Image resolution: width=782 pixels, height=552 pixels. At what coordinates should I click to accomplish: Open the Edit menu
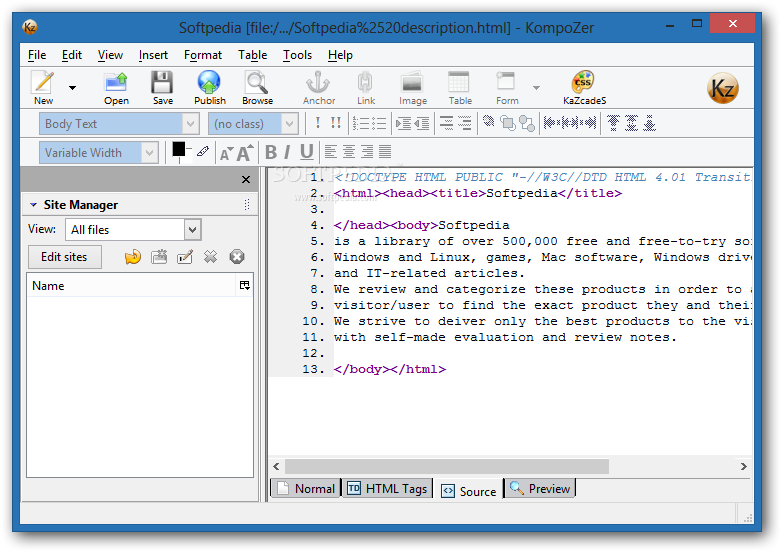[x=72, y=55]
